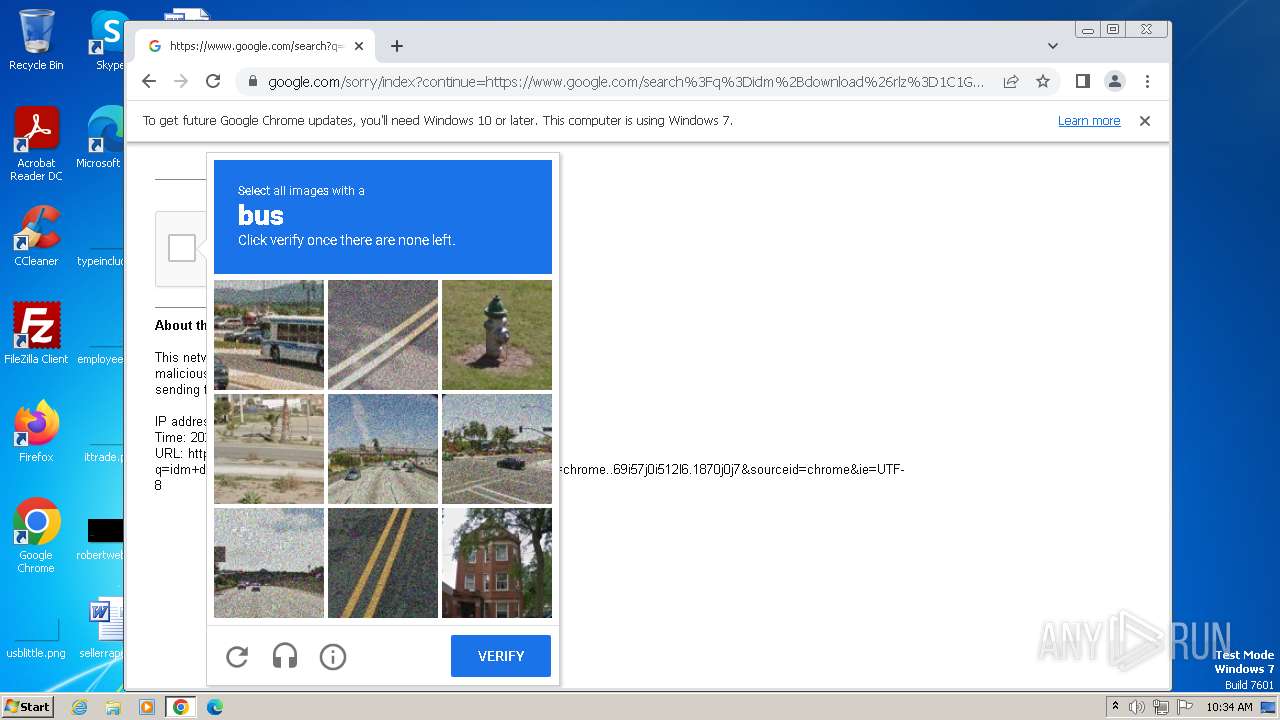The image size is (1280, 720).
Task: Open the Action Center flag icon
Action: [x=1185, y=707]
